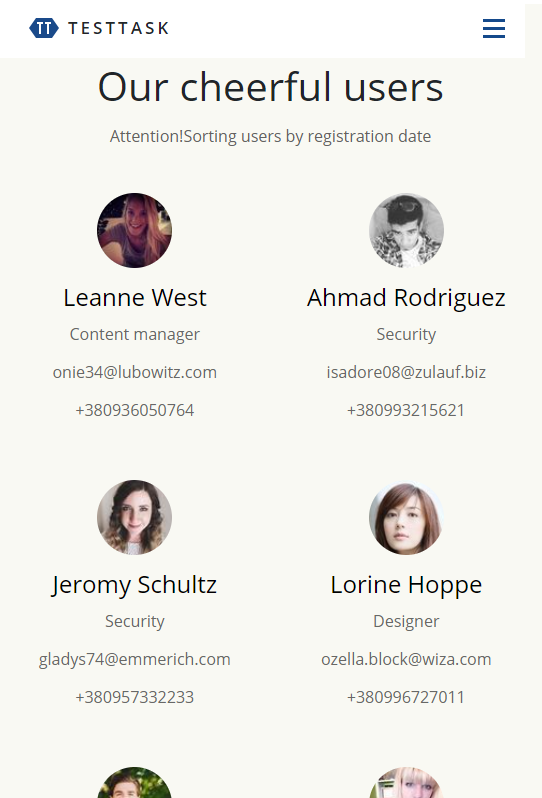Click the name Leanne West
542x798 pixels.
pos(135,298)
